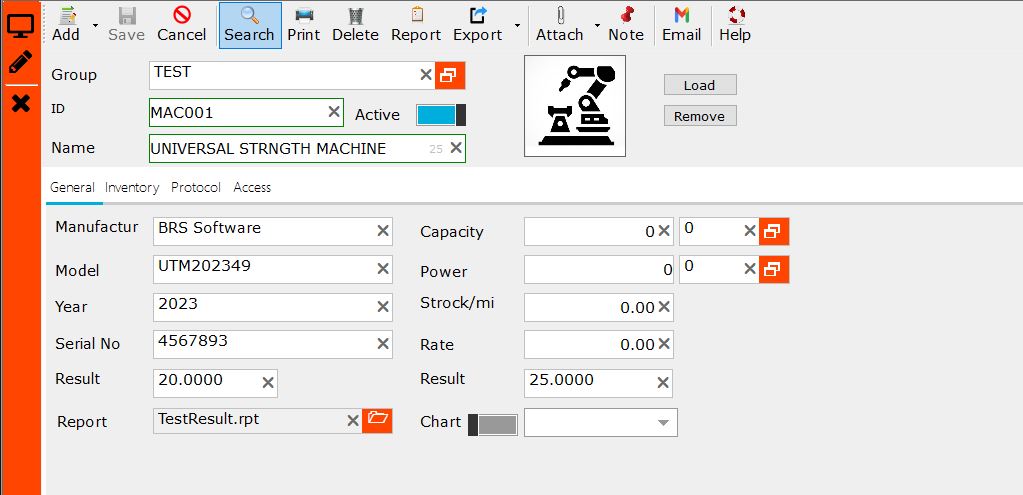Viewport: 1023px width, 495px height.
Task: Clear the Name field with its X
Action: click(456, 148)
